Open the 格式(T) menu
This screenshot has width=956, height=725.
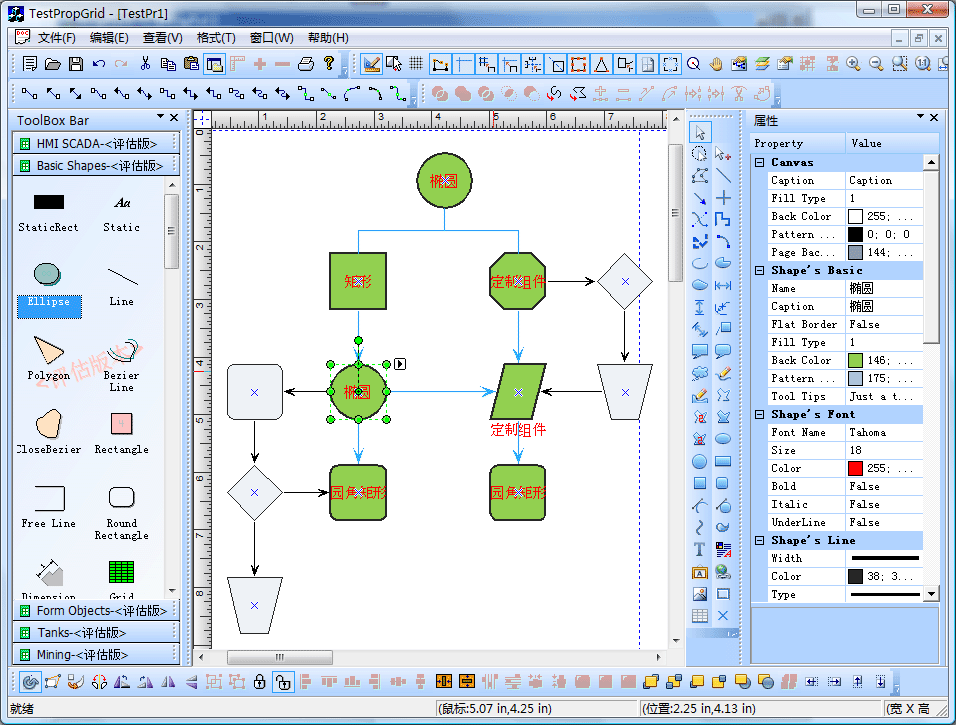tap(216, 38)
